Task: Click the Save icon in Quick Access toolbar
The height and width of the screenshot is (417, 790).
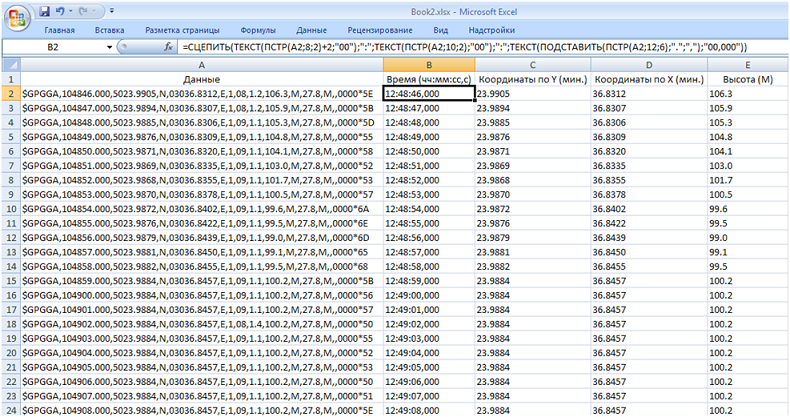Action: click(x=44, y=11)
